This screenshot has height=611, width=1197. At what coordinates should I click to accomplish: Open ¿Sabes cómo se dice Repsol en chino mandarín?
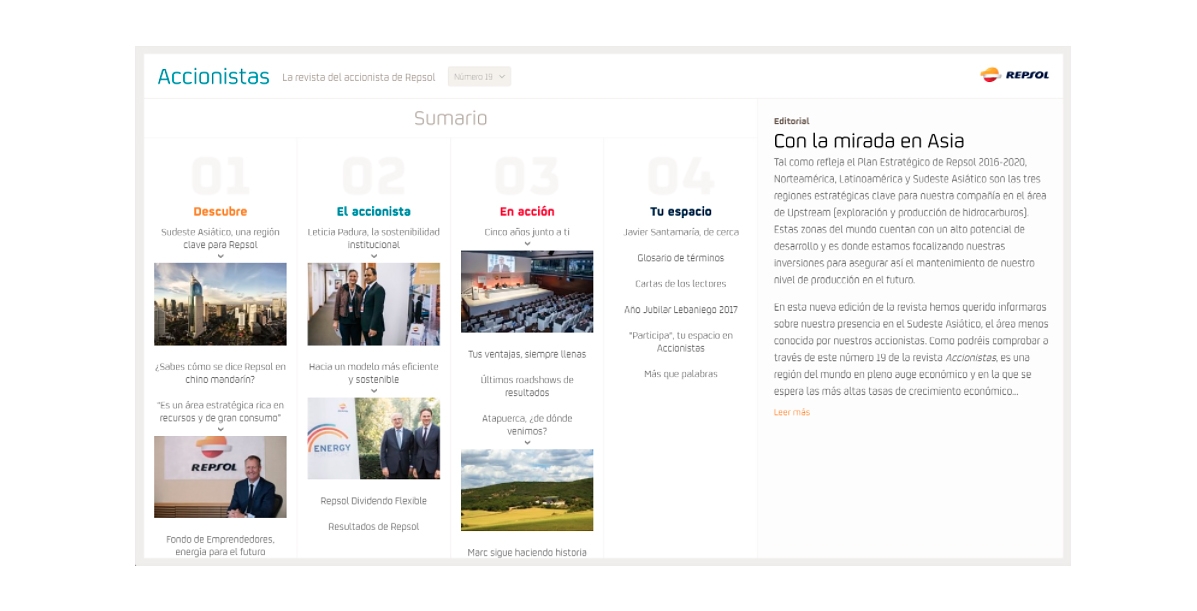click(x=220, y=373)
